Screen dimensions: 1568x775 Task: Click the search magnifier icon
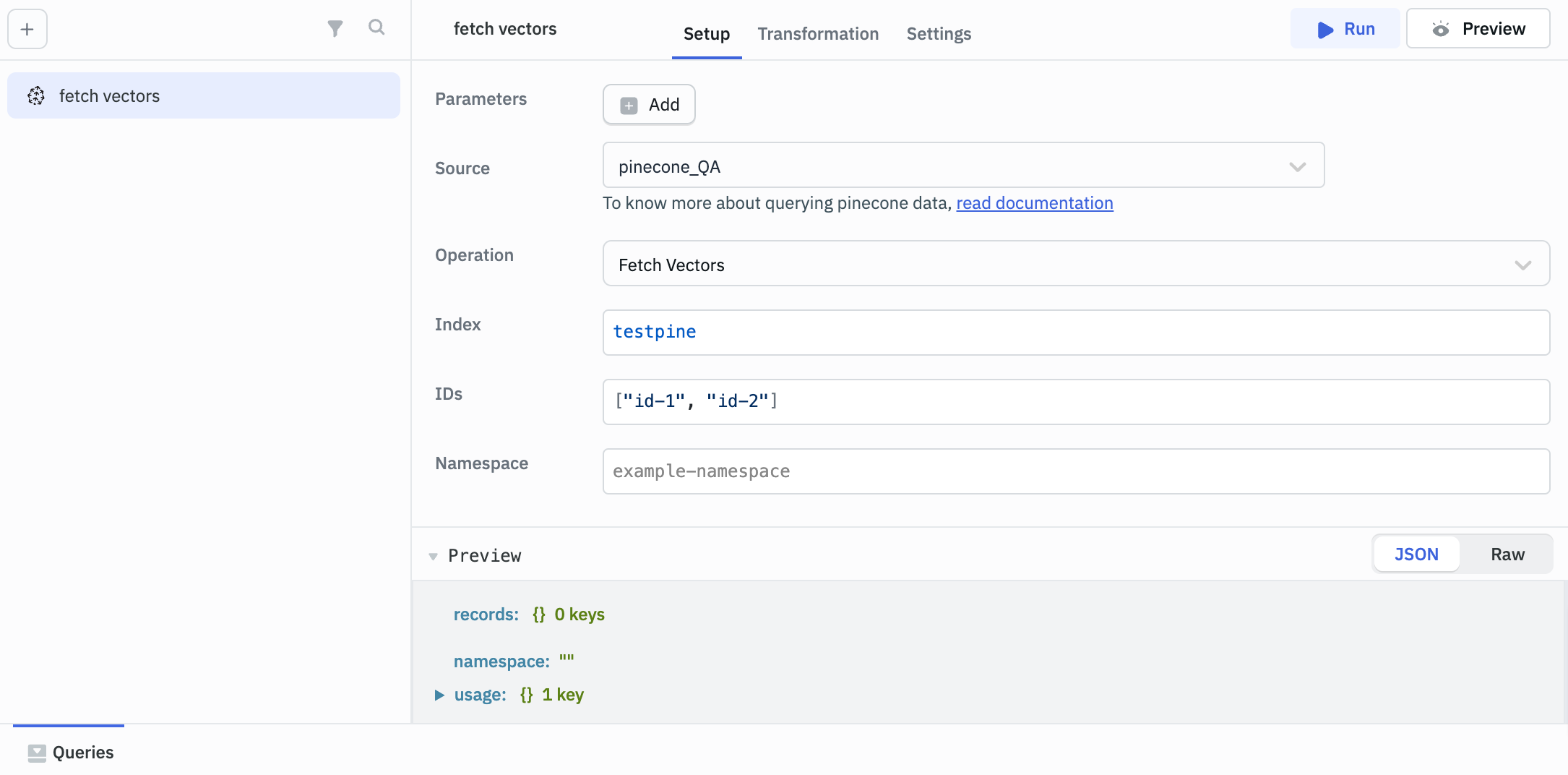(376, 27)
